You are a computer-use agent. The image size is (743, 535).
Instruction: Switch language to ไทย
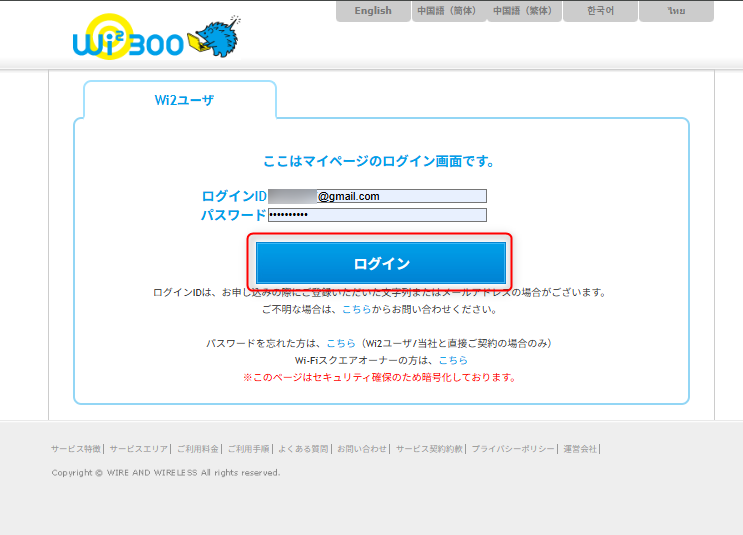[x=676, y=11]
